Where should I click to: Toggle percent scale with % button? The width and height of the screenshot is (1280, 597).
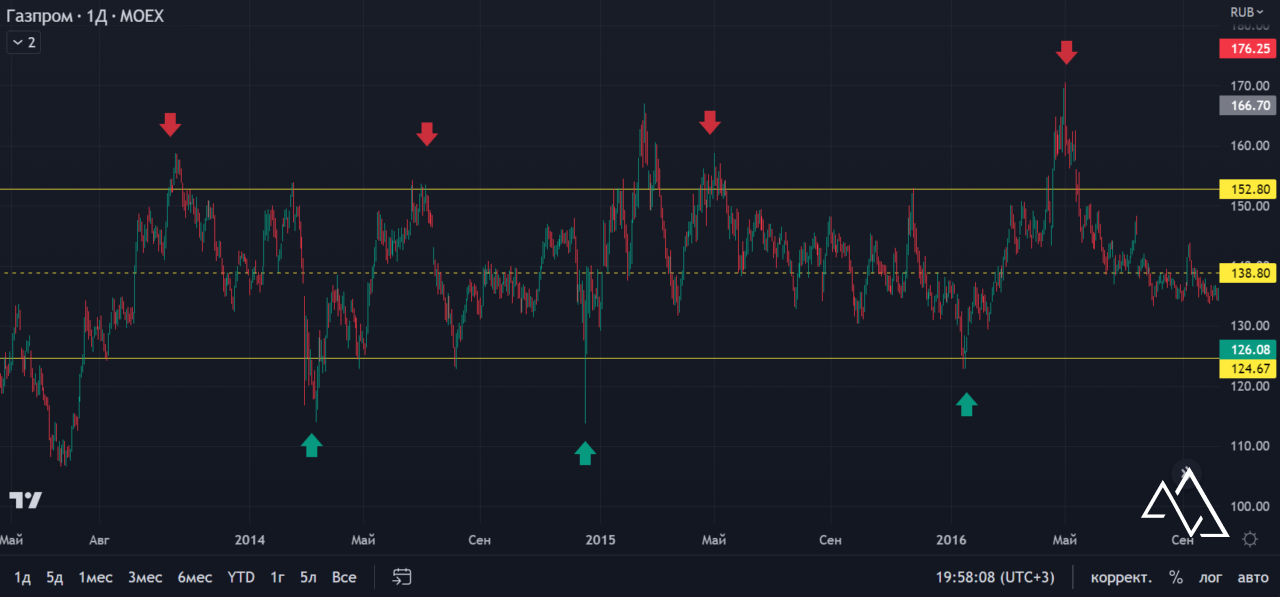(1176, 577)
